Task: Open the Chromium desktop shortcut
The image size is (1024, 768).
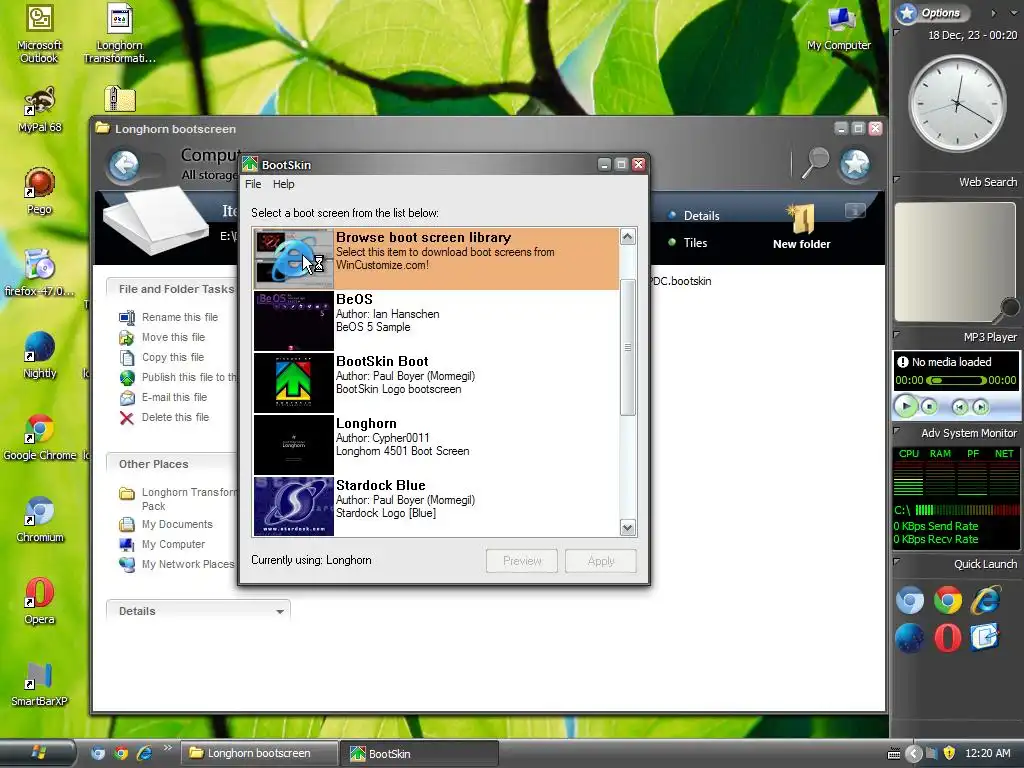Action: (39, 519)
